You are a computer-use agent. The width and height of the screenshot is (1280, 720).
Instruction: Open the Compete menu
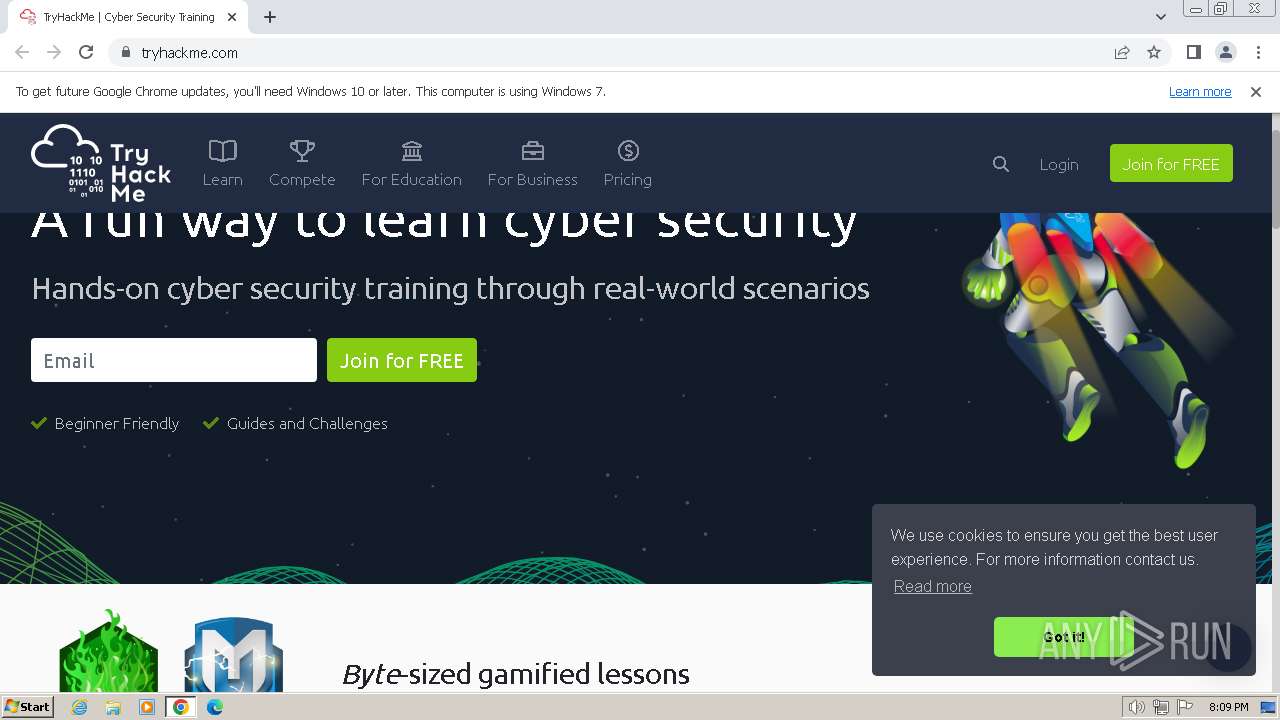302,163
